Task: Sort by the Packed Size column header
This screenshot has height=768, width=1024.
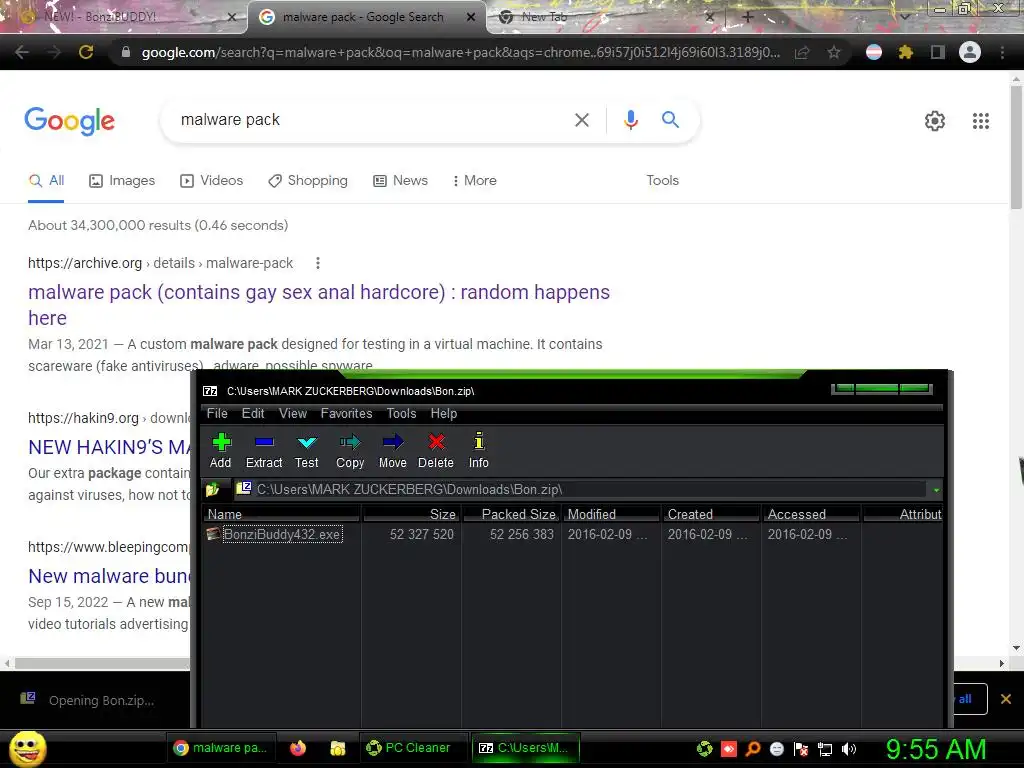Action: (x=511, y=514)
